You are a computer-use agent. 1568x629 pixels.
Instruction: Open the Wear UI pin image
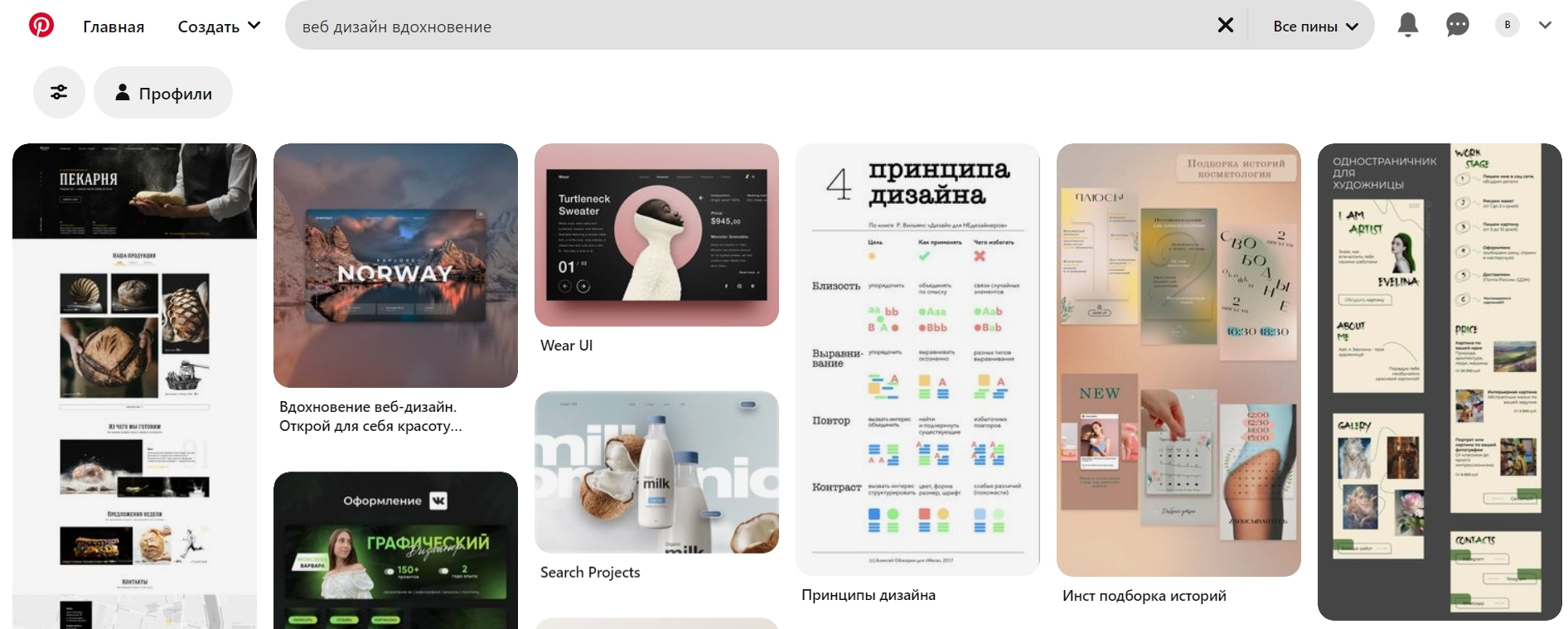(x=656, y=235)
